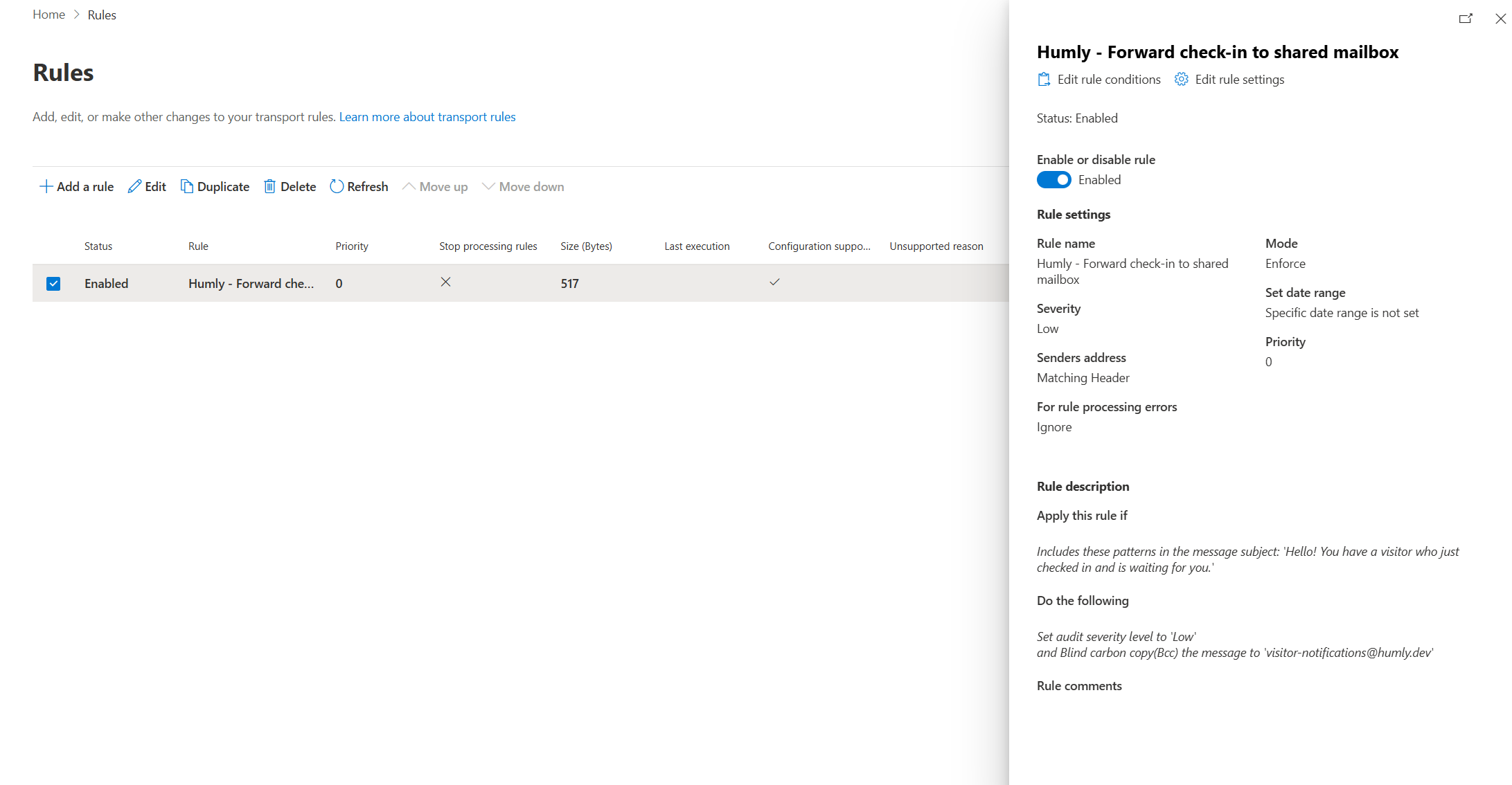Disable rule using the Enabled toggle
This screenshot has width=1512, height=785.
pos(1053,180)
